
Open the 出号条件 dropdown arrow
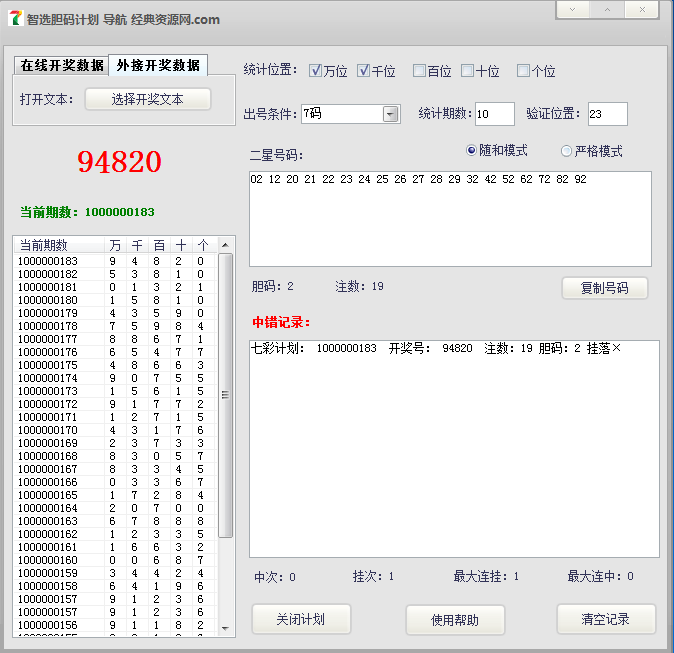pyautogui.click(x=390, y=114)
